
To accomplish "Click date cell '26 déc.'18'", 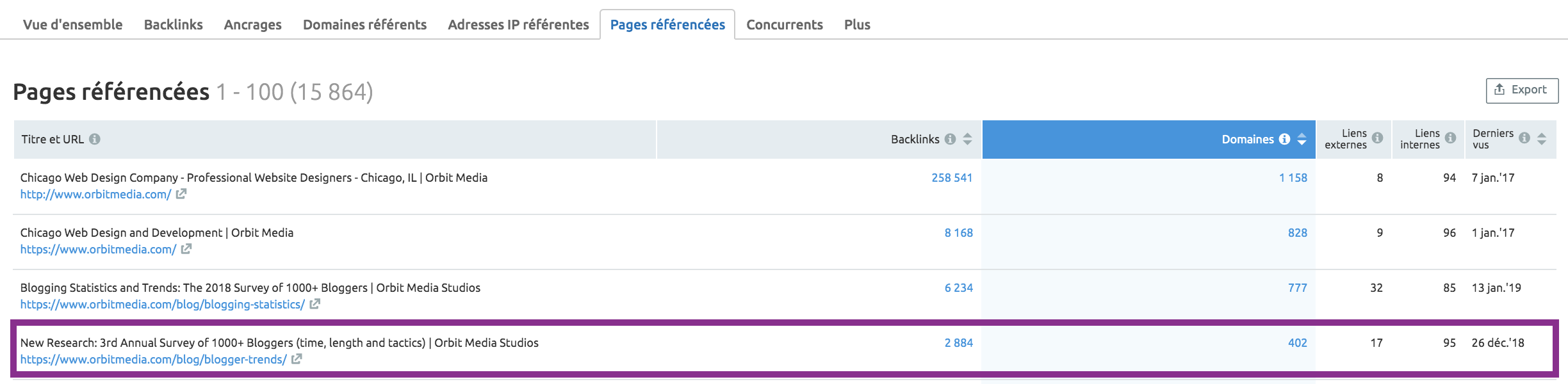I will point(1498,342).
